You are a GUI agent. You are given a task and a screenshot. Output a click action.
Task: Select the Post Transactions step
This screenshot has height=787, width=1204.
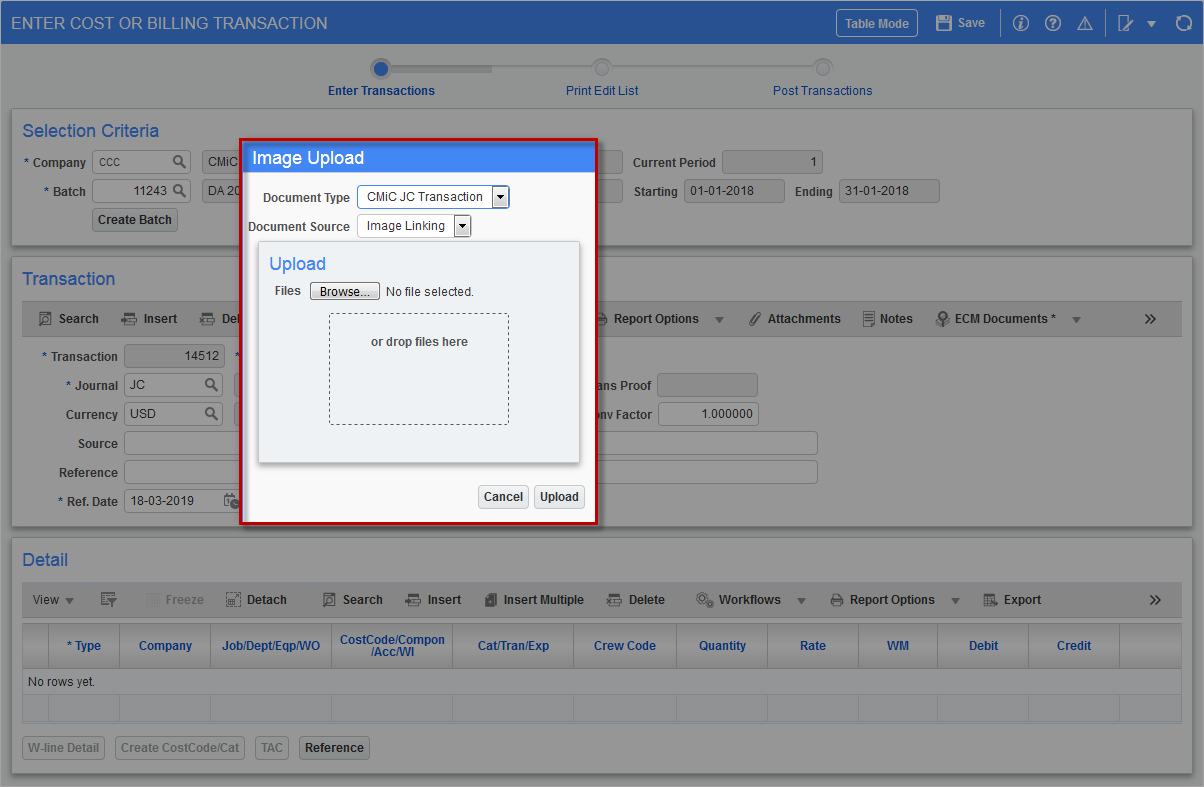(x=822, y=68)
